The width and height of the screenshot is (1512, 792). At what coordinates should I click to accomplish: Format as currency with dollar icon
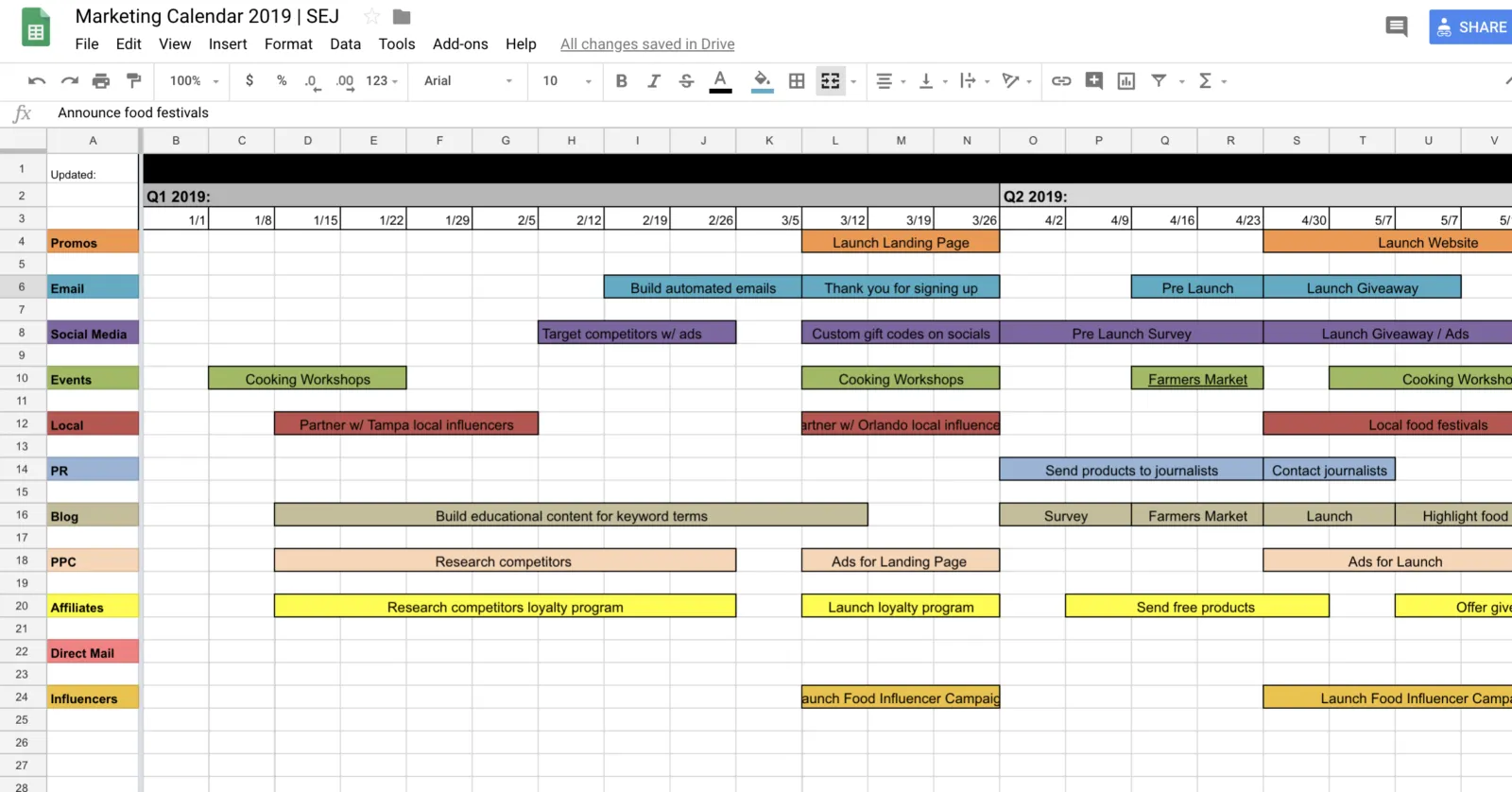(x=249, y=81)
